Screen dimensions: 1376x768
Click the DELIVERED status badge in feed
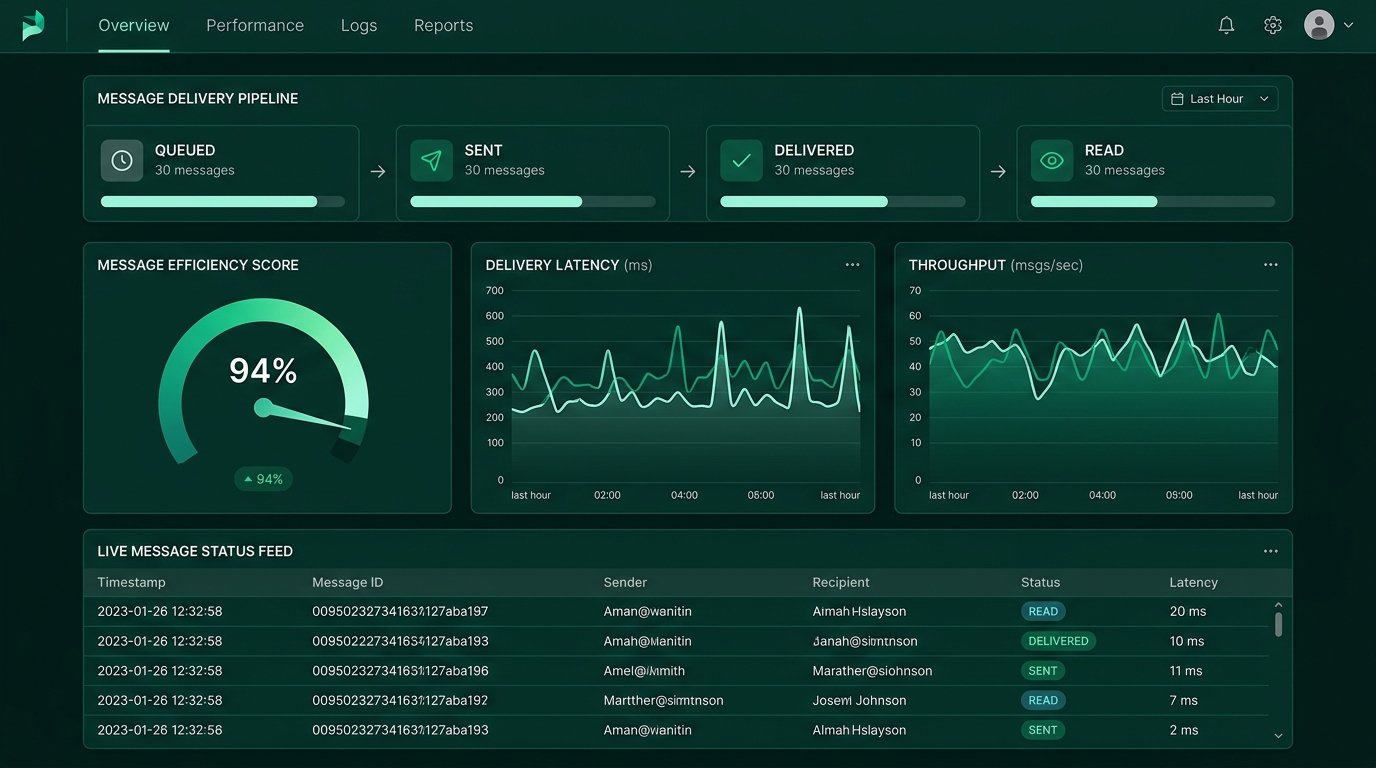pyautogui.click(x=1058, y=641)
